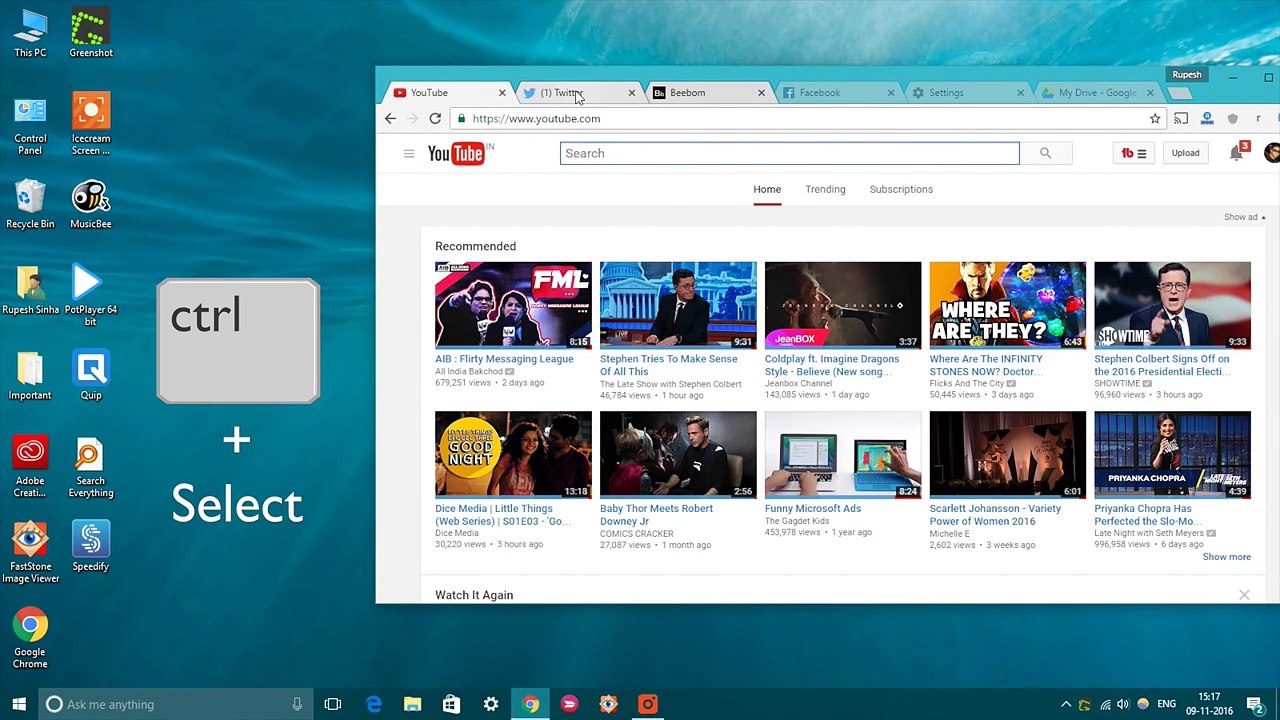Open 'Baby Thor Meets Robert Downey Jr' link

656,514
